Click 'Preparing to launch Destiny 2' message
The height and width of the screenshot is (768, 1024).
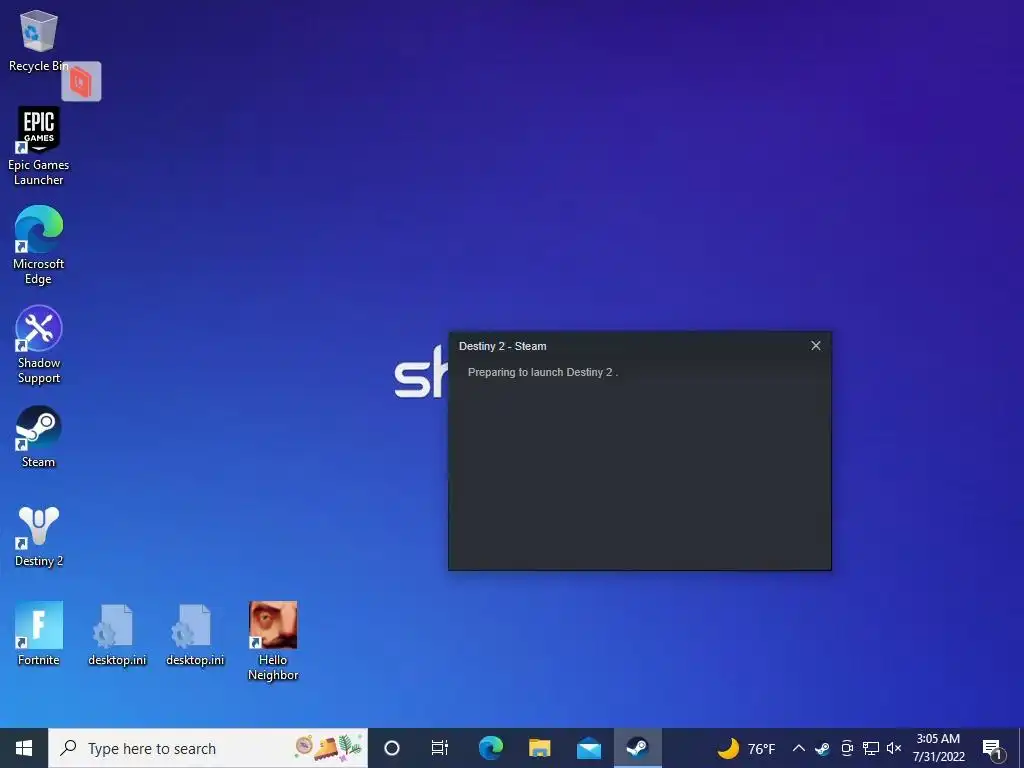(x=543, y=372)
